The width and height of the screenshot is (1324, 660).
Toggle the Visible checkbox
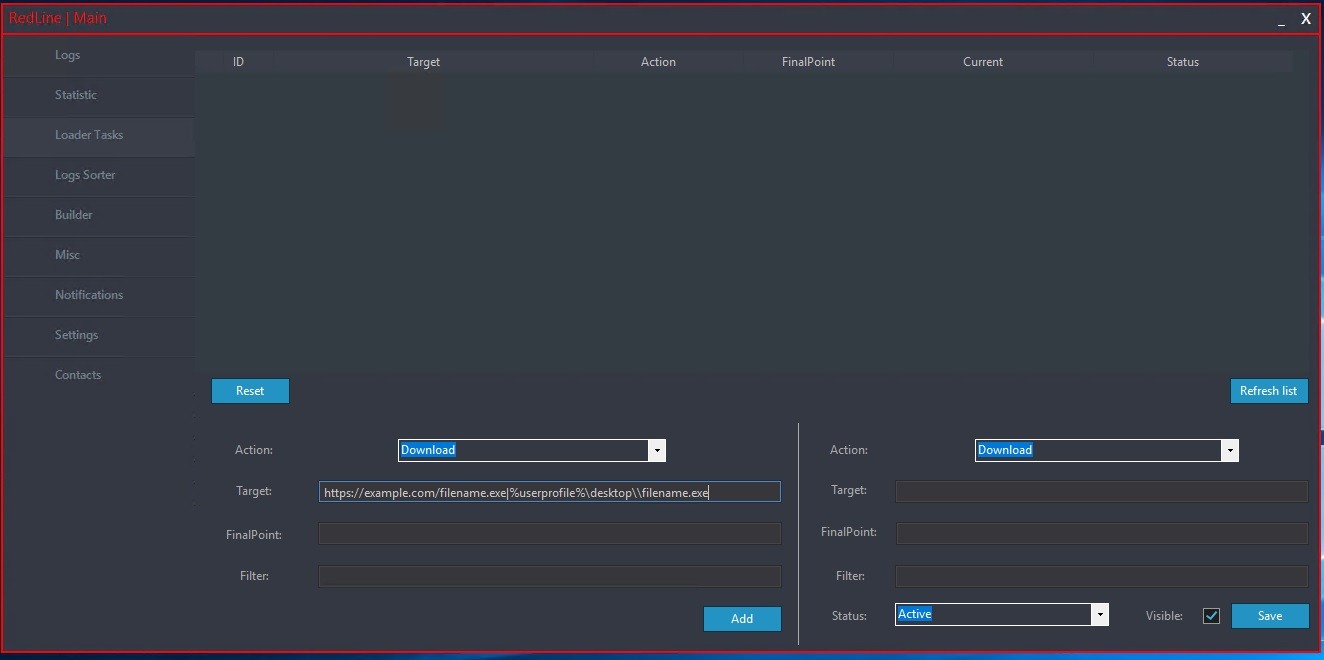click(1211, 616)
